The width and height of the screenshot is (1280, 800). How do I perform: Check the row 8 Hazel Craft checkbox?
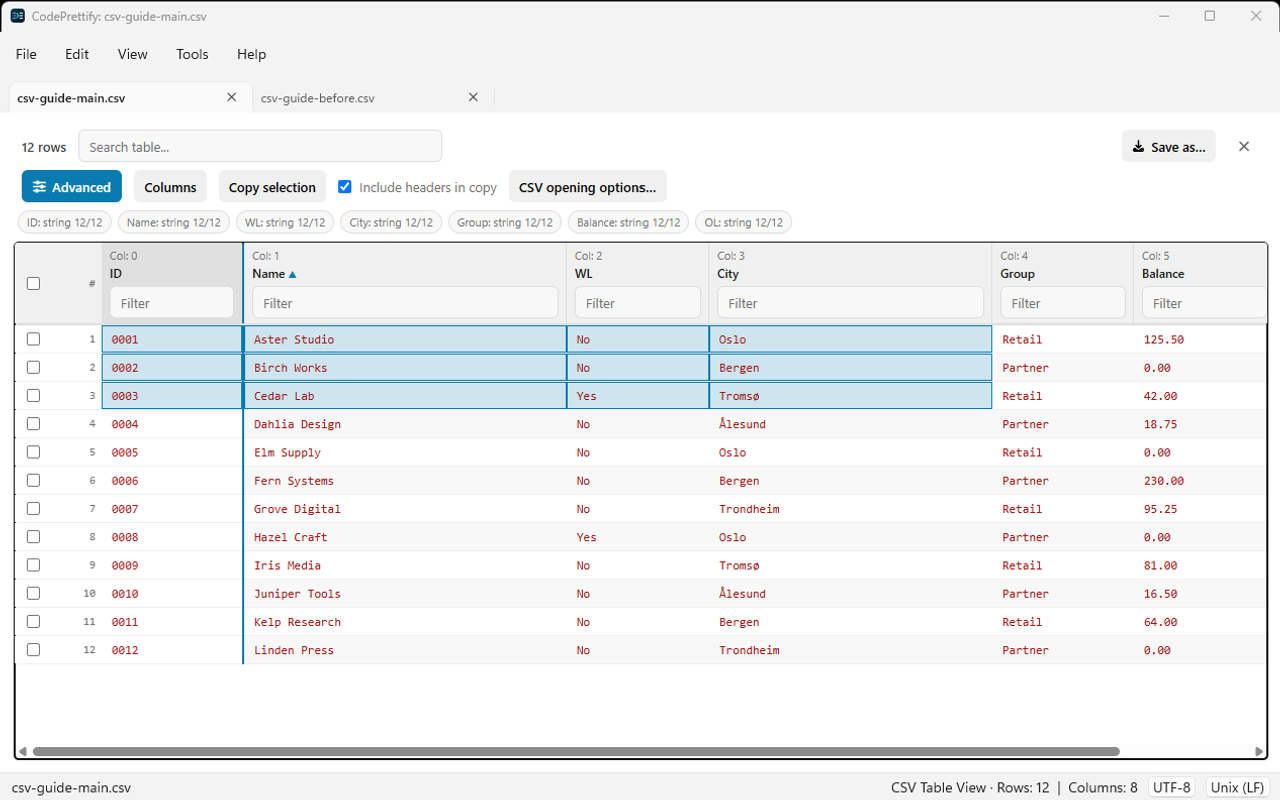pos(33,537)
